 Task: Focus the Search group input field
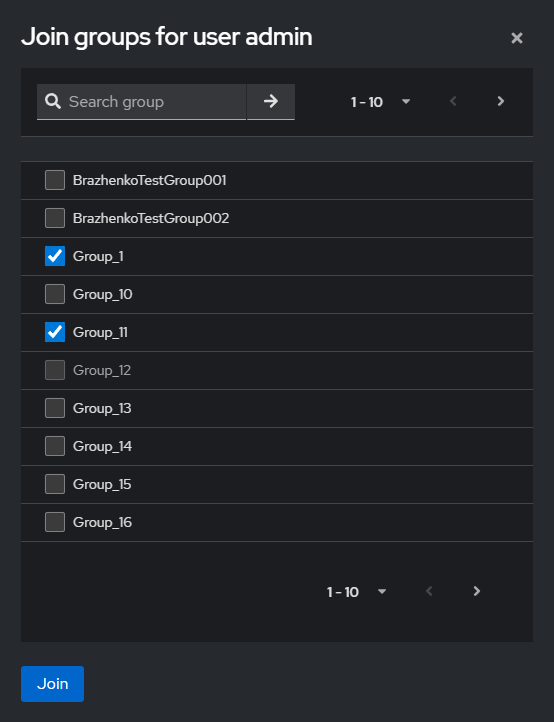click(156, 102)
